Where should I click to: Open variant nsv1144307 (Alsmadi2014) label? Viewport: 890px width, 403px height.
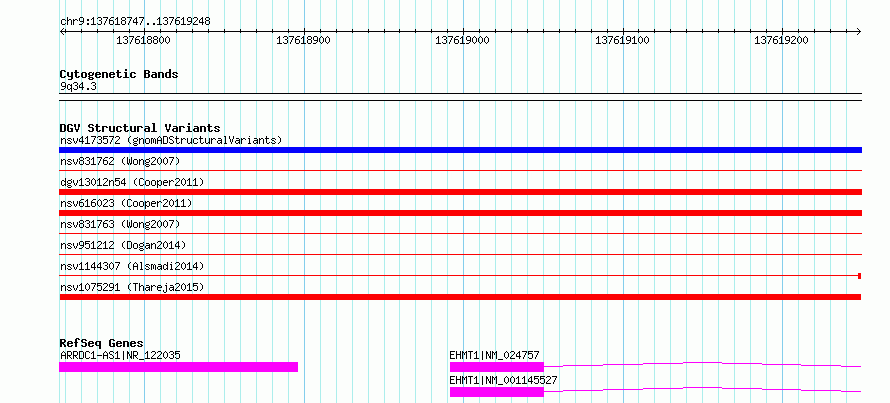tap(132, 266)
